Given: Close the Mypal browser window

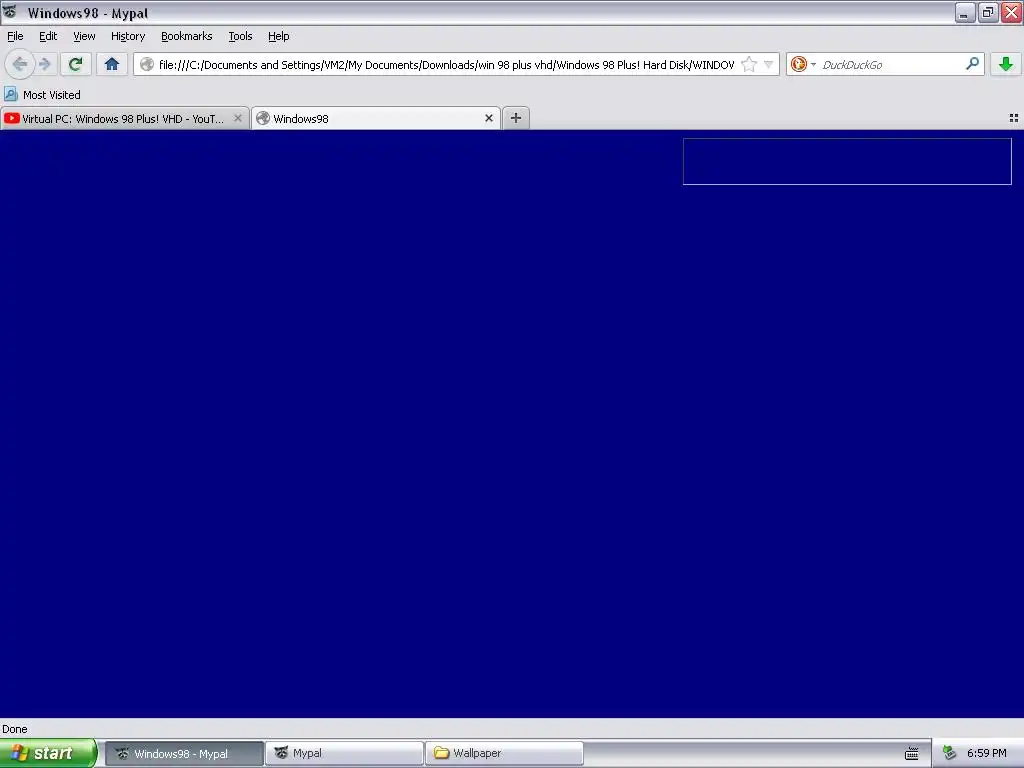Looking at the screenshot, I should click(1011, 12).
